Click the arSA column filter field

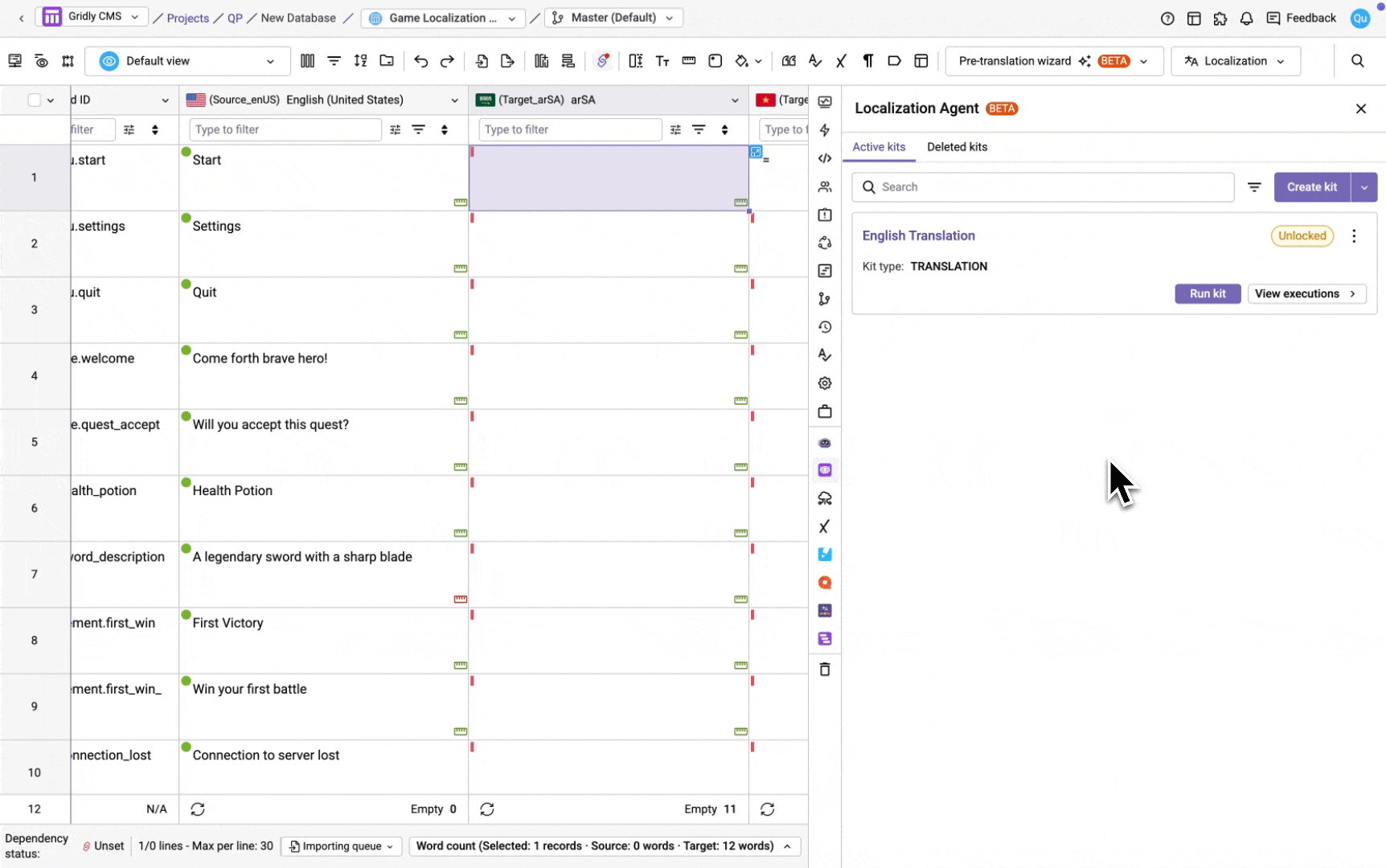[570, 129]
